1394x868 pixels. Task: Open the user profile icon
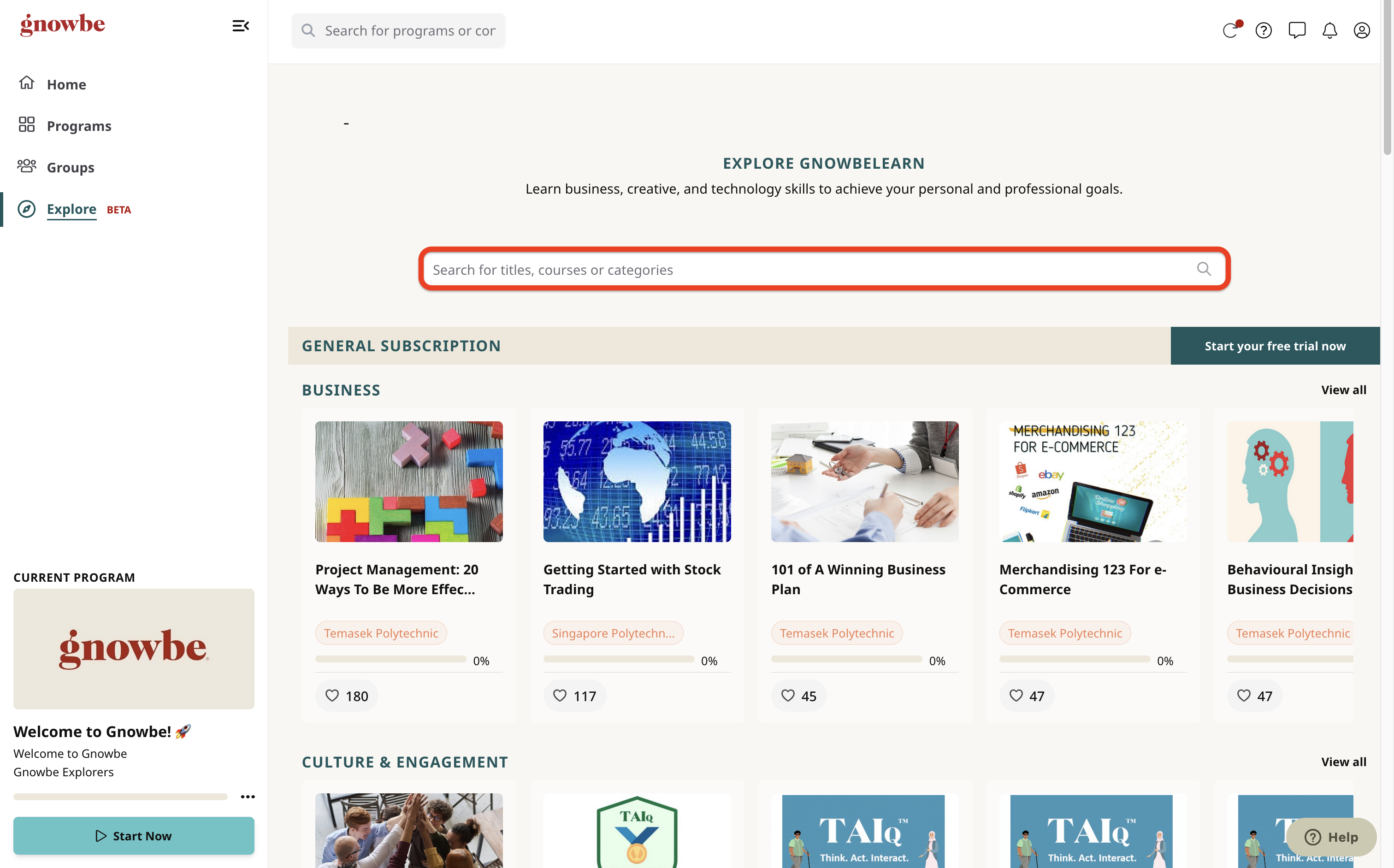1362,30
